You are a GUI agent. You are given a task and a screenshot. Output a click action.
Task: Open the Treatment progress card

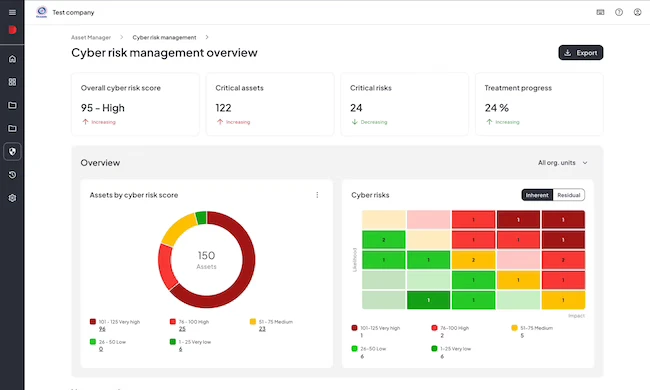pyautogui.click(x=539, y=104)
